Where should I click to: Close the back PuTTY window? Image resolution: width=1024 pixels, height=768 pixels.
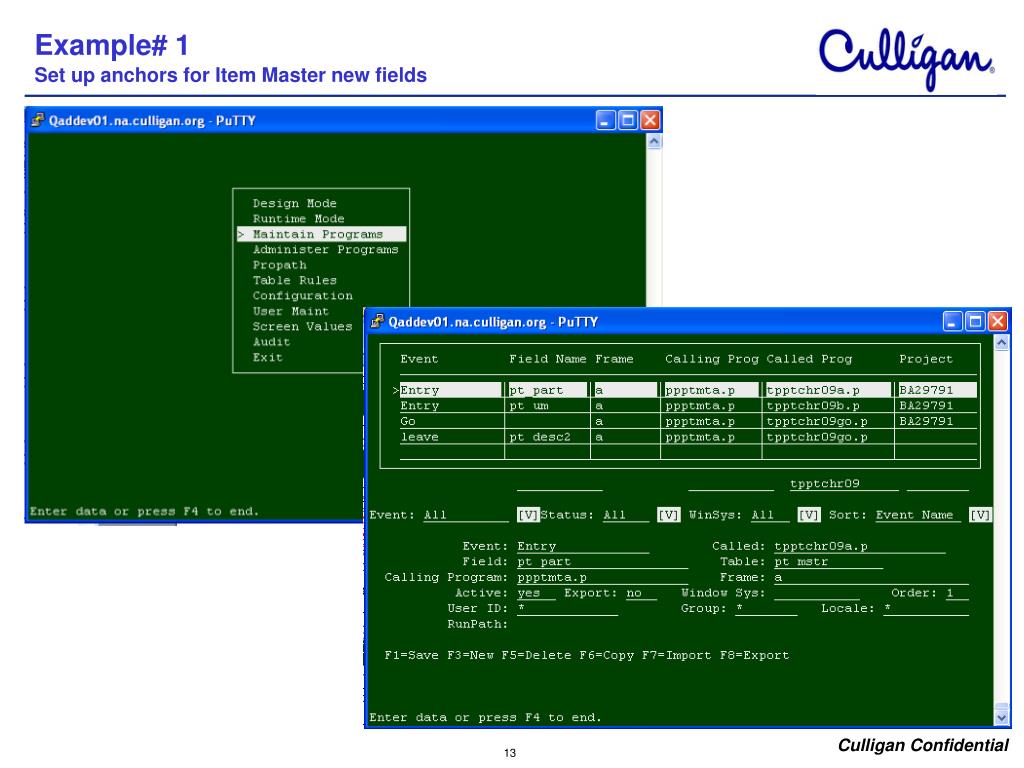tap(650, 120)
